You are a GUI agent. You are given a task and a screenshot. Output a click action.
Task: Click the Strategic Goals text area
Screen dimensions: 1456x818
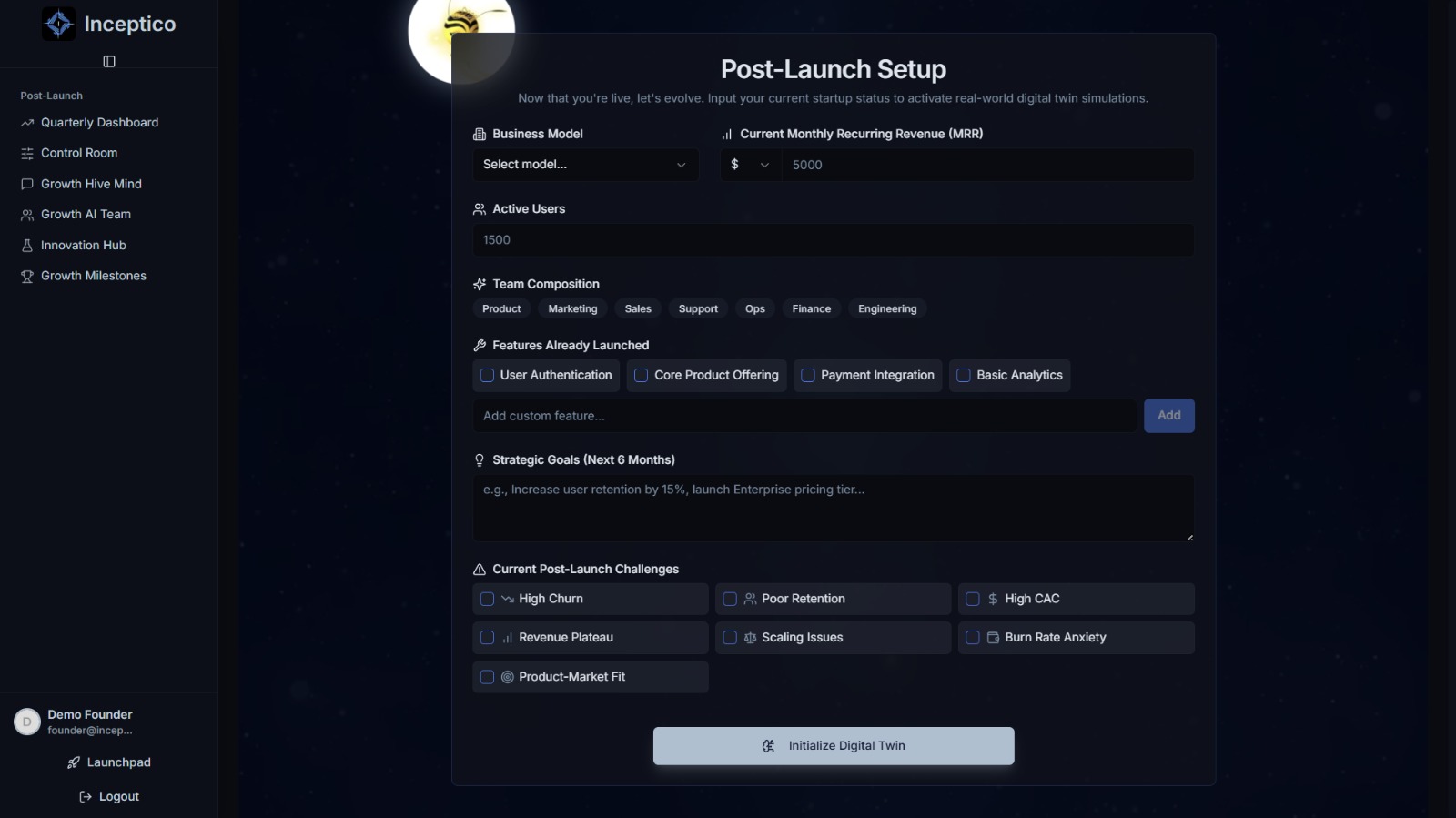pyautogui.click(x=834, y=508)
